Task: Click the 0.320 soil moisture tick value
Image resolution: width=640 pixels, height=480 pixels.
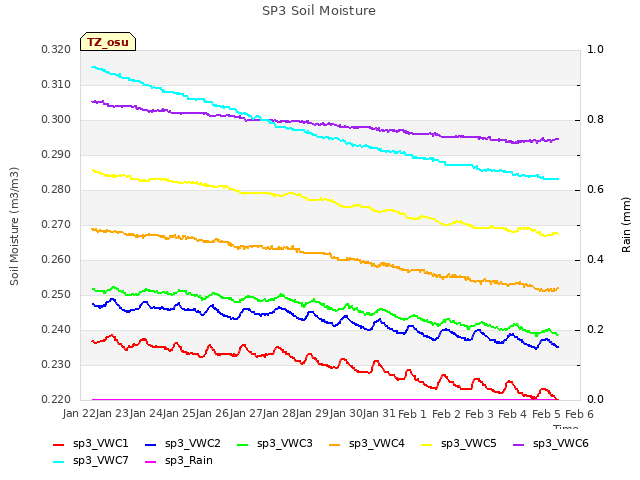Action: pos(56,49)
